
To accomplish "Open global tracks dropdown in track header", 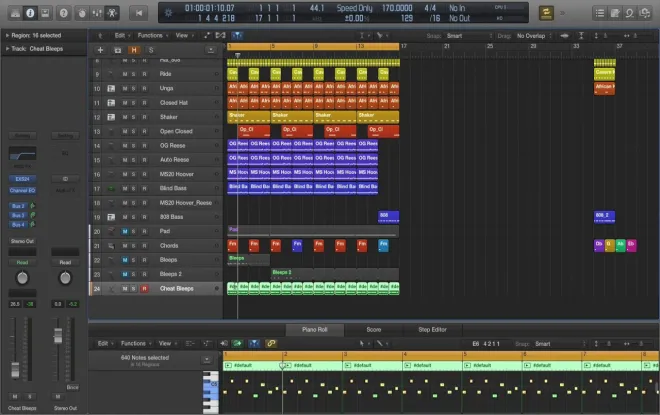I will coord(211,50).
